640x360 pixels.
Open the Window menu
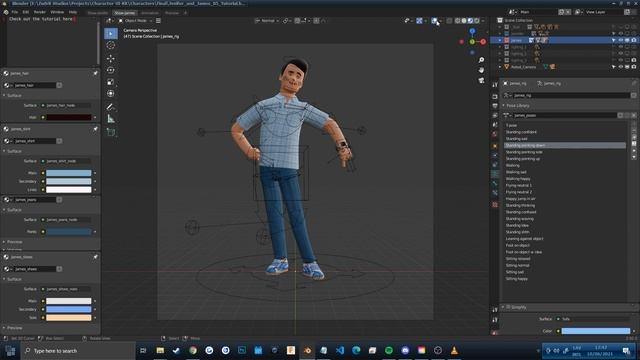57,12
